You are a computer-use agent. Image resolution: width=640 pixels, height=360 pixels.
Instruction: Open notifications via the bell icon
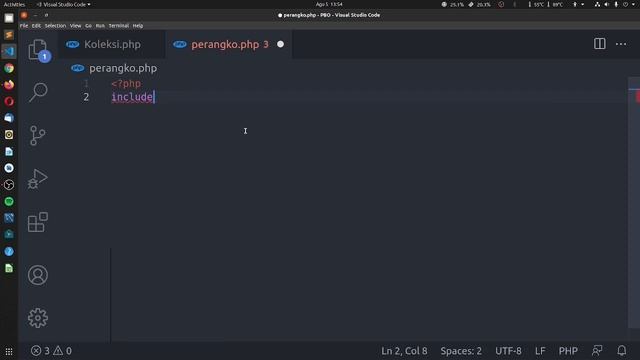coord(622,350)
